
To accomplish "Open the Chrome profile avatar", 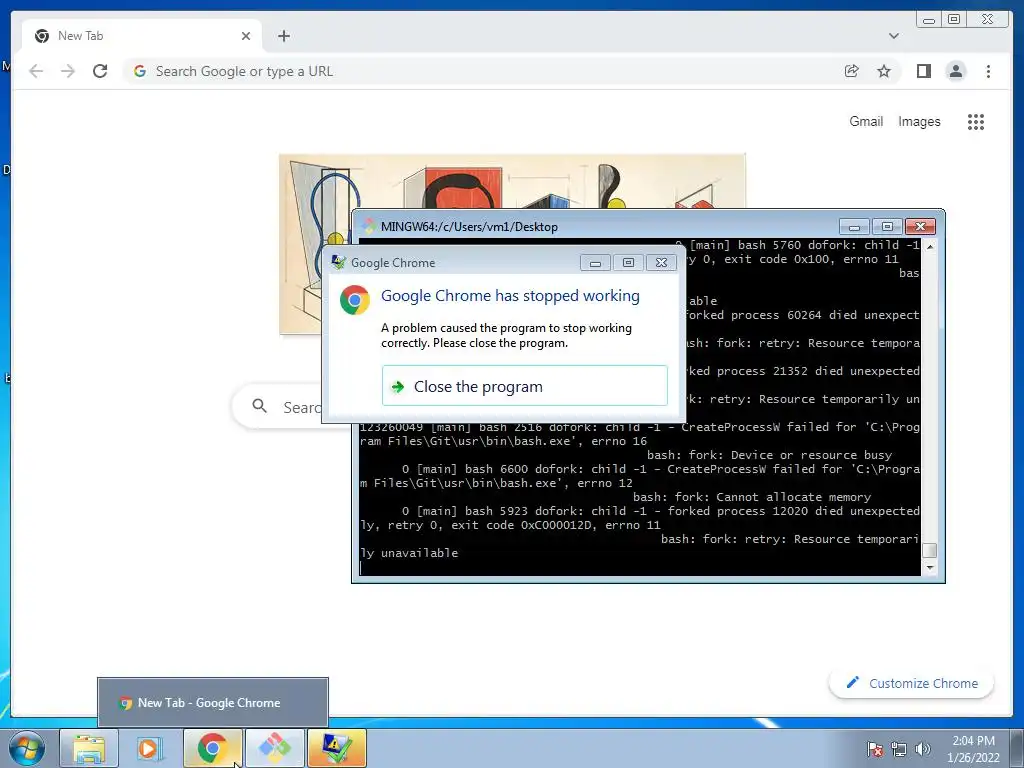I will point(956,71).
